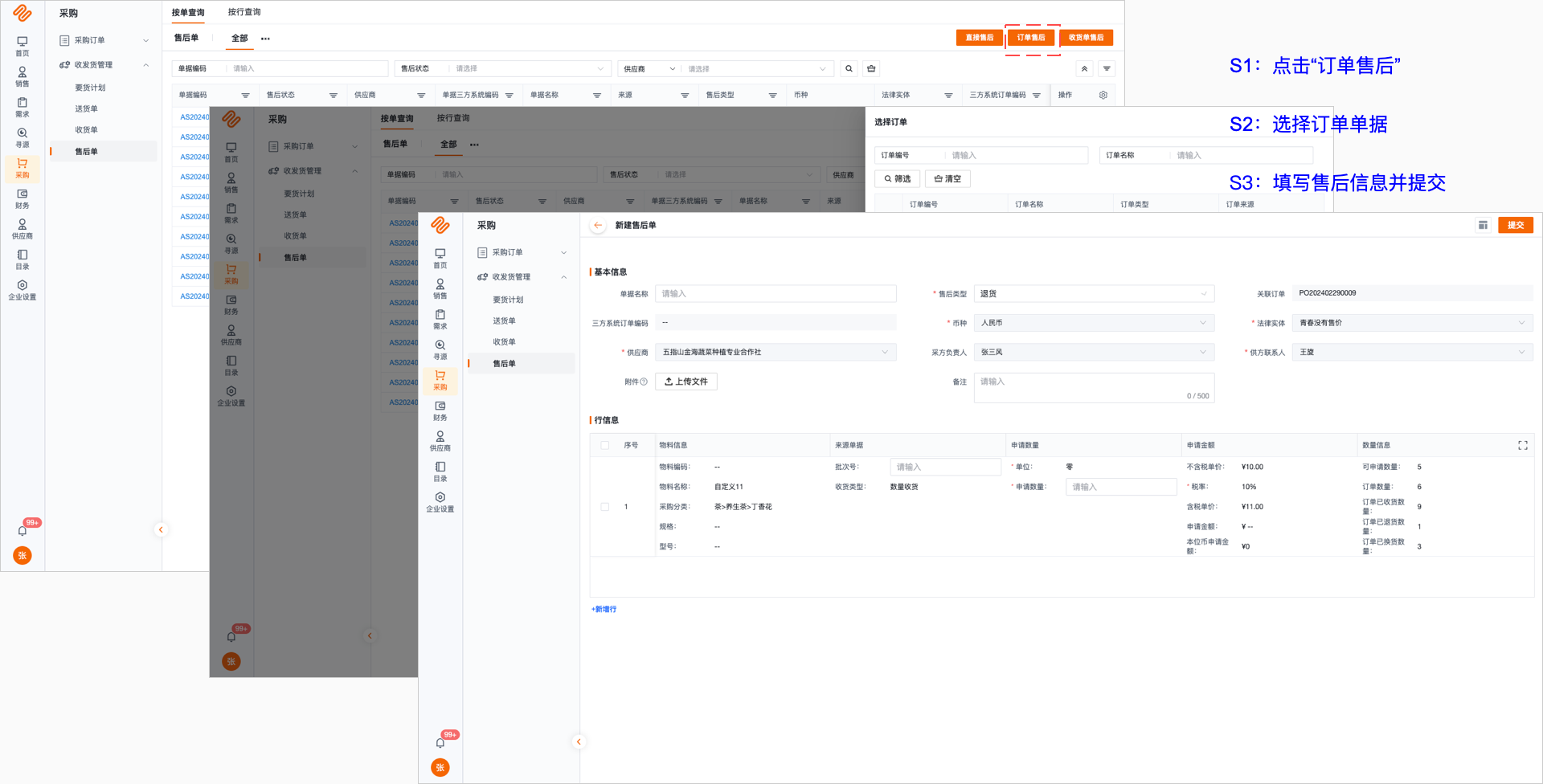Click back arrow beside 新建售后单
Screen dimensions: 1543x784
[x=598, y=226]
